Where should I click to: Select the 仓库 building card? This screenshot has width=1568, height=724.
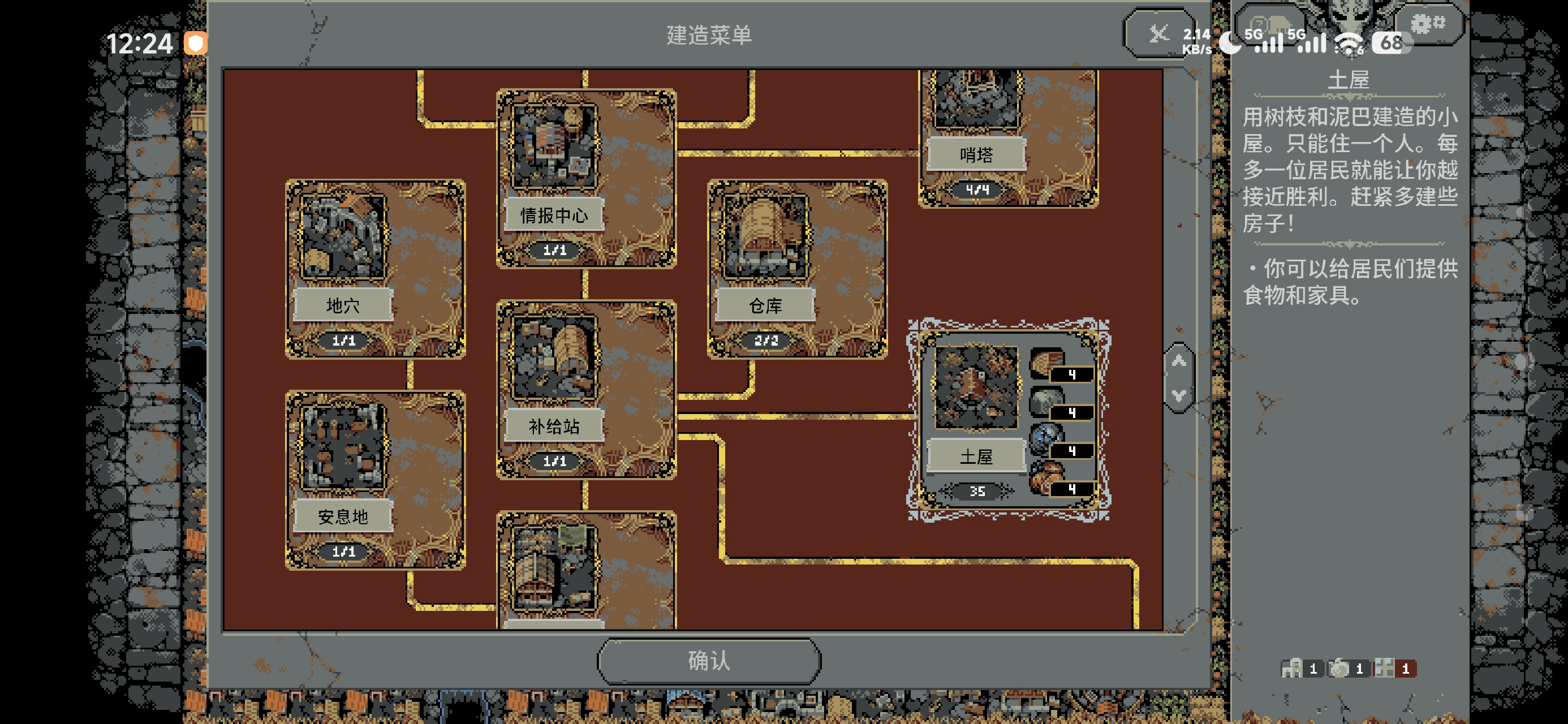(x=797, y=269)
